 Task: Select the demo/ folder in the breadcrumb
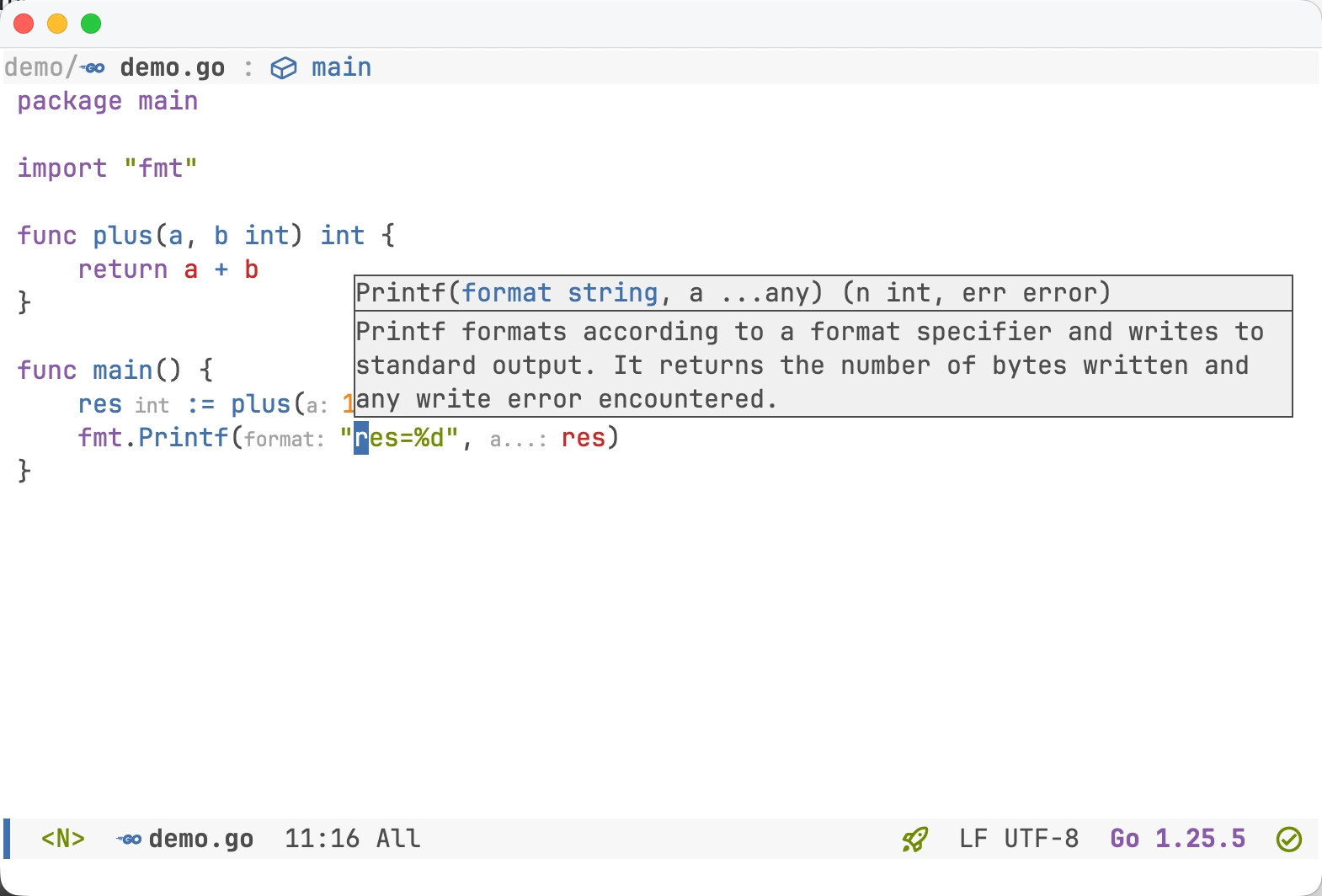40,67
